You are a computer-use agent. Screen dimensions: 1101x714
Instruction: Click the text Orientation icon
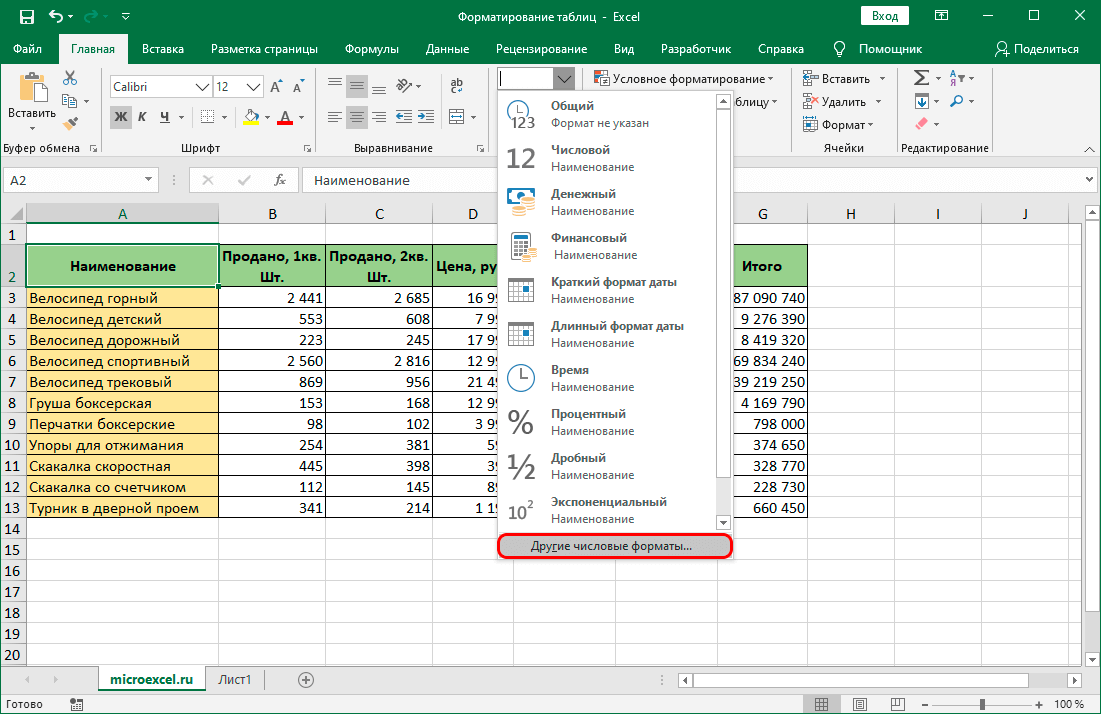point(404,86)
